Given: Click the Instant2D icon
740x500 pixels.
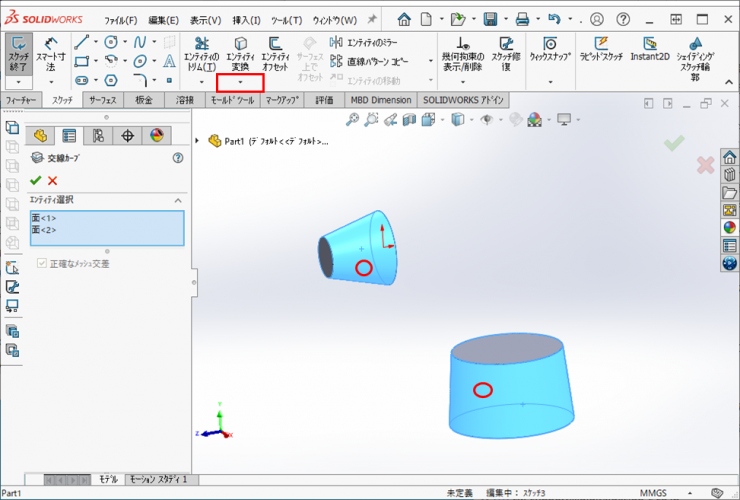Looking at the screenshot, I should click(649, 50).
